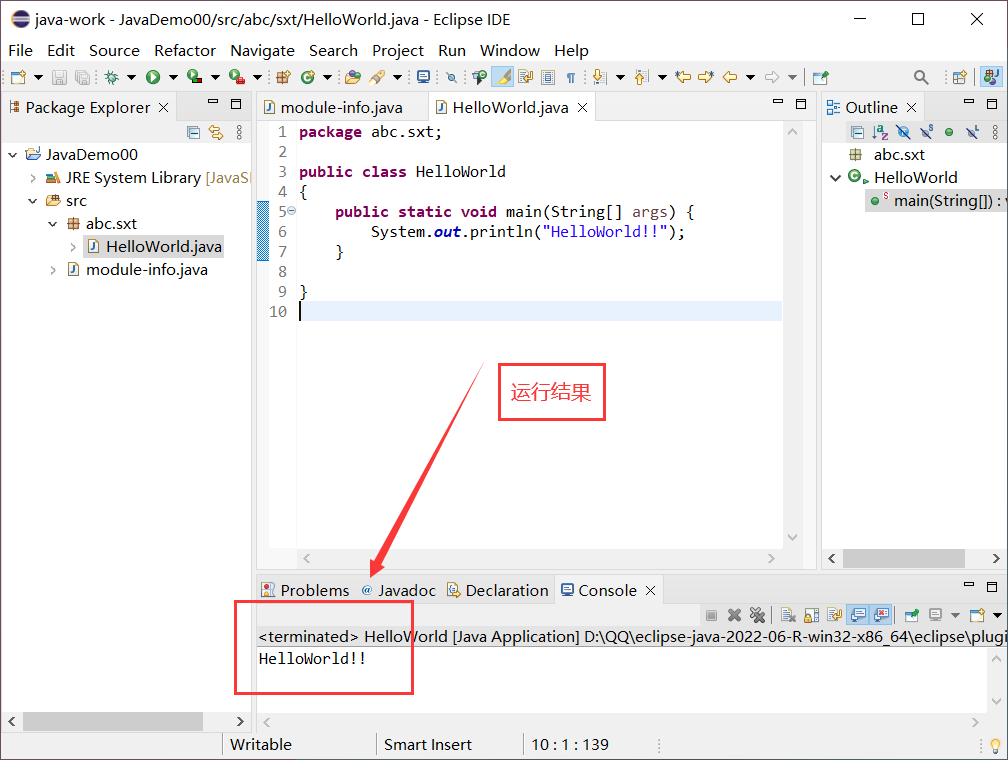Click the Pin Editor icon in main toolbar
1008x760 pixels.
pyautogui.click(x=820, y=78)
